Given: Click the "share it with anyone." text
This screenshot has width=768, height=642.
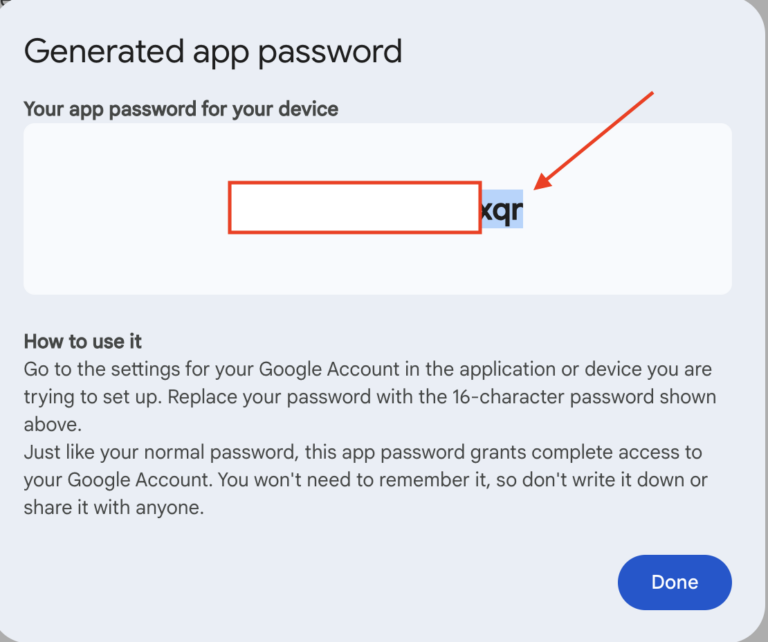Looking at the screenshot, I should click(114, 507).
